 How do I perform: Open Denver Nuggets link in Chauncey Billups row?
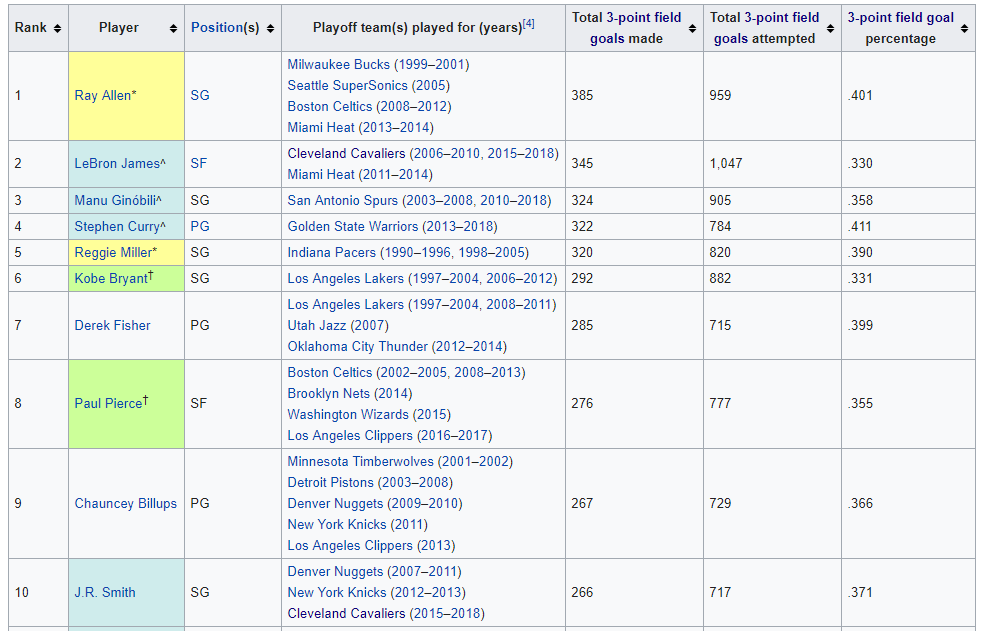335,503
